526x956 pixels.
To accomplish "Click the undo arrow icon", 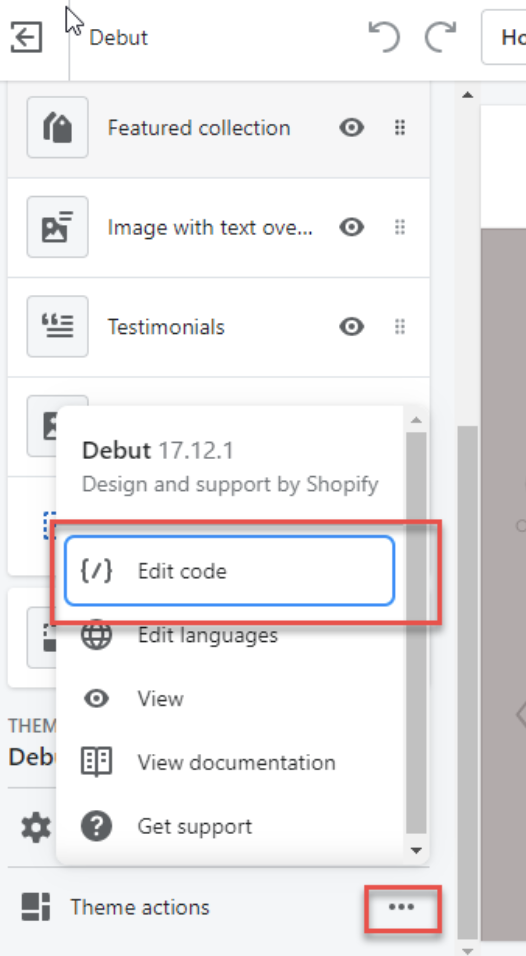I will click(384, 37).
